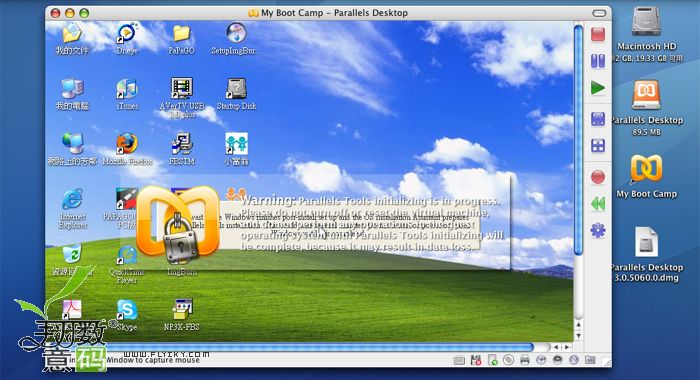Click the vertical scrollbar down arrow
This screenshot has width=700, height=380.
[x=579, y=336]
